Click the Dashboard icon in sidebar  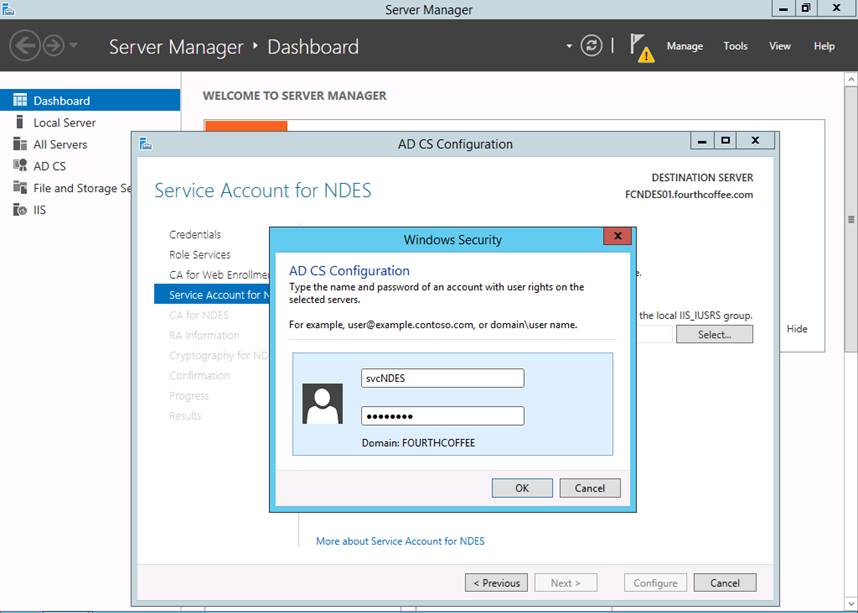coord(20,101)
